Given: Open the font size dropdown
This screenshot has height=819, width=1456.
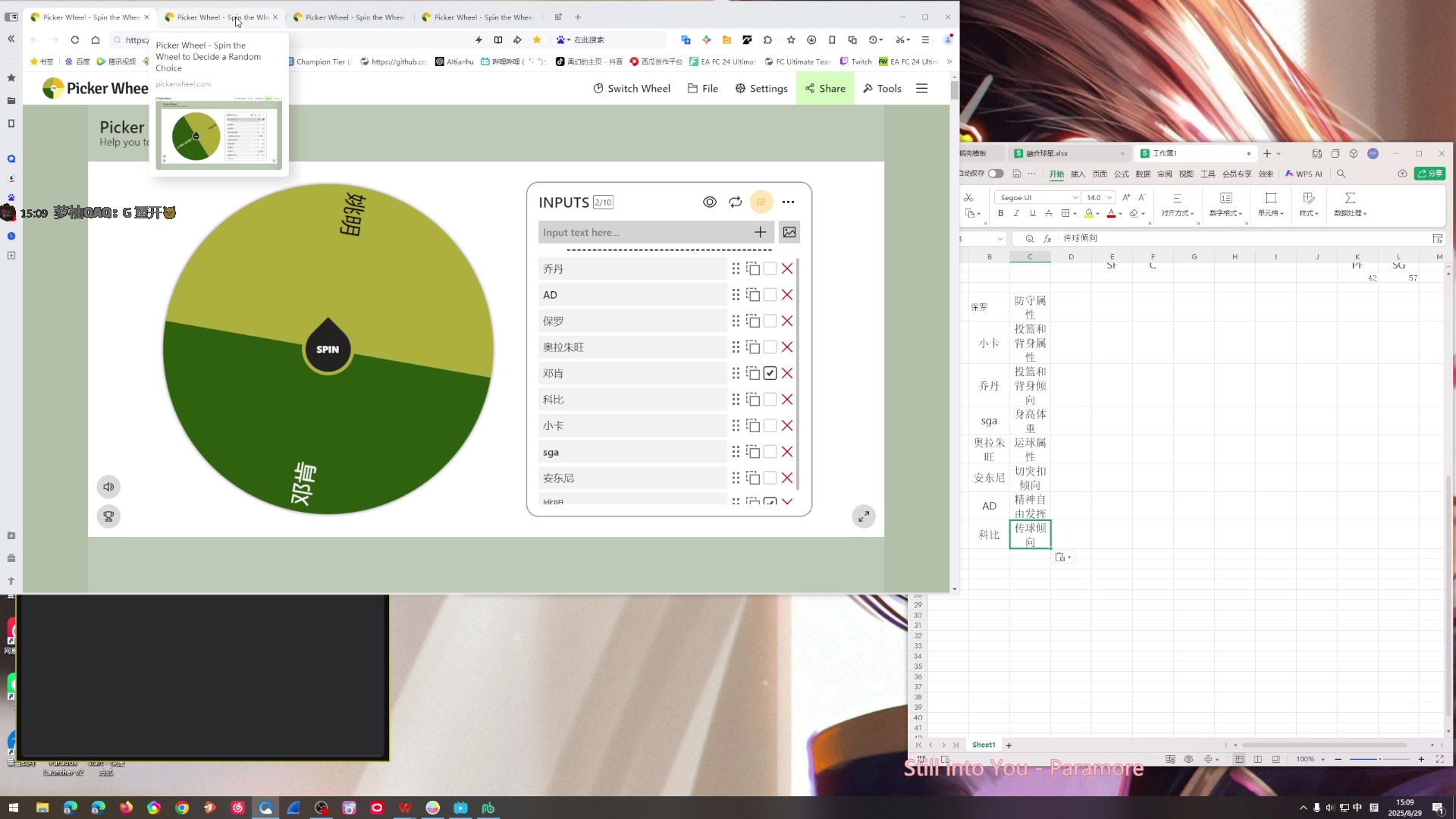Looking at the screenshot, I should [1109, 198].
